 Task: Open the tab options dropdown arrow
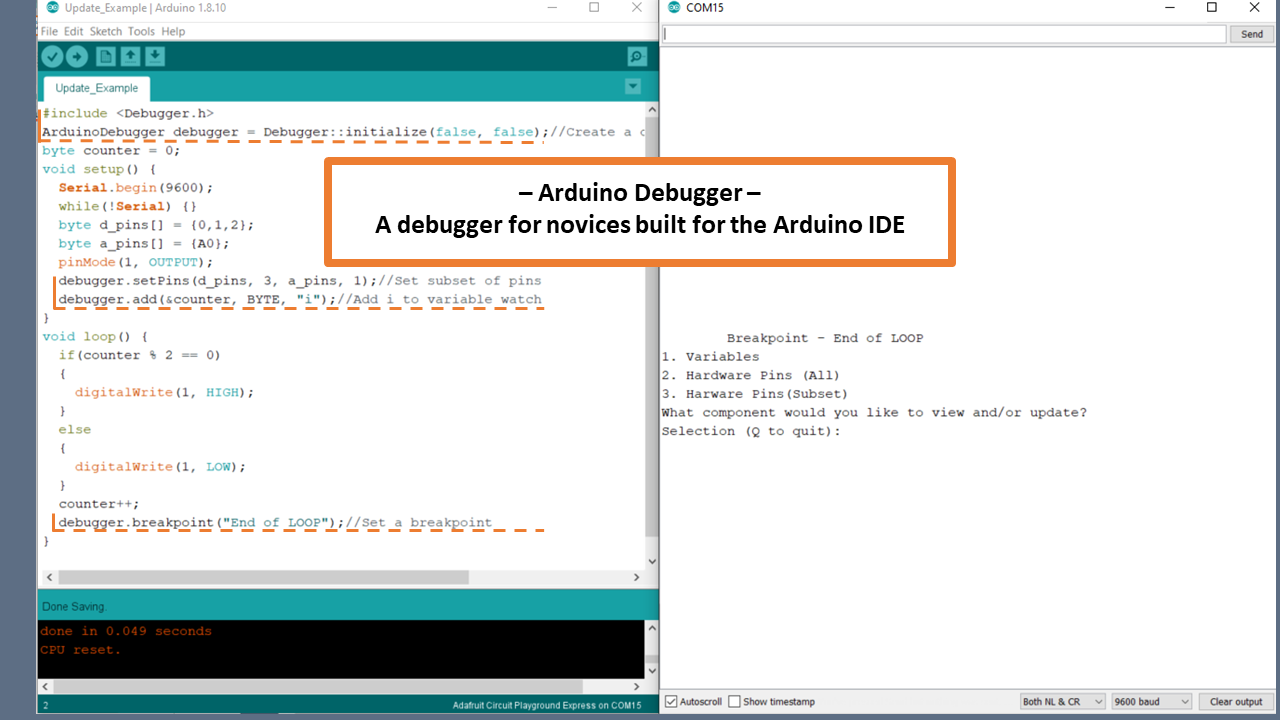(x=632, y=87)
